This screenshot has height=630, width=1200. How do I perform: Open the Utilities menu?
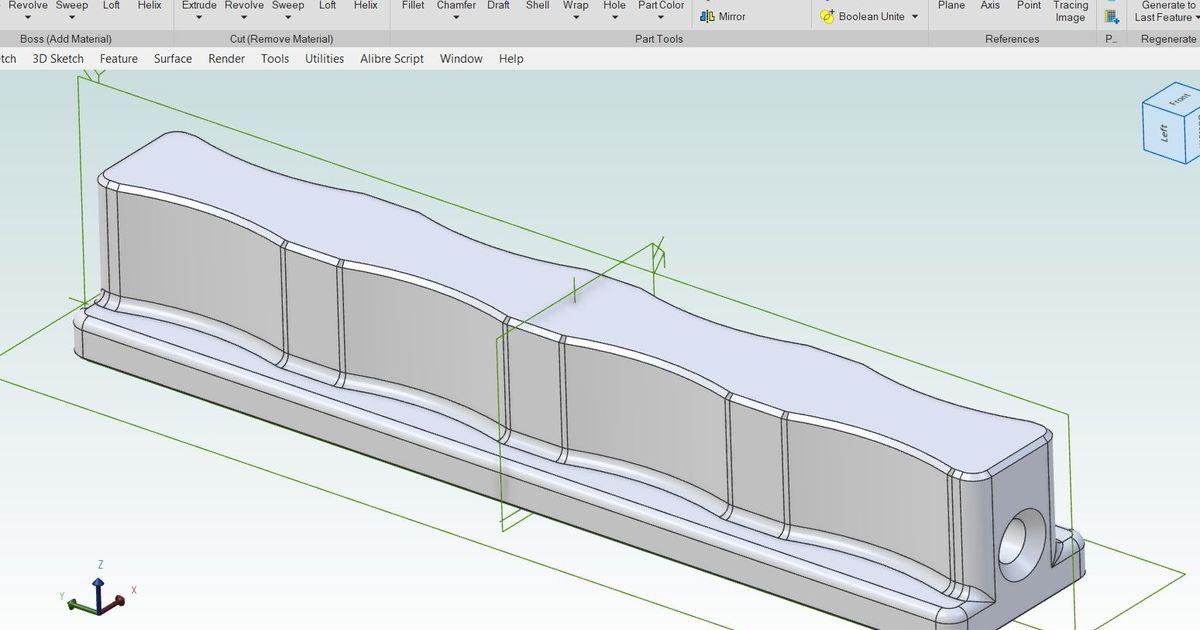[x=324, y=59]
